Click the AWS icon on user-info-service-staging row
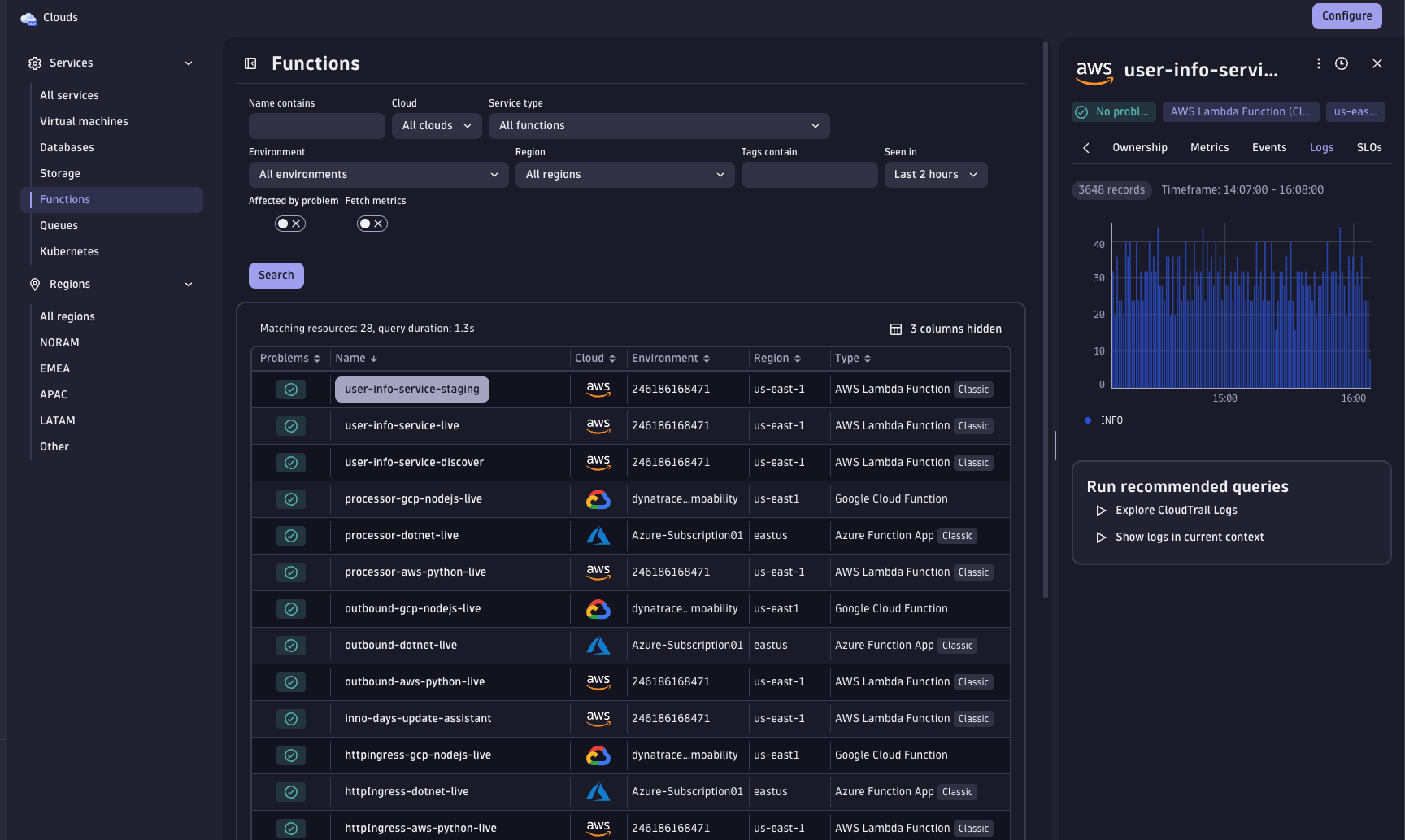Viewport: 1405px width, 840px height. pyautogui.click(x=598, y=389)
